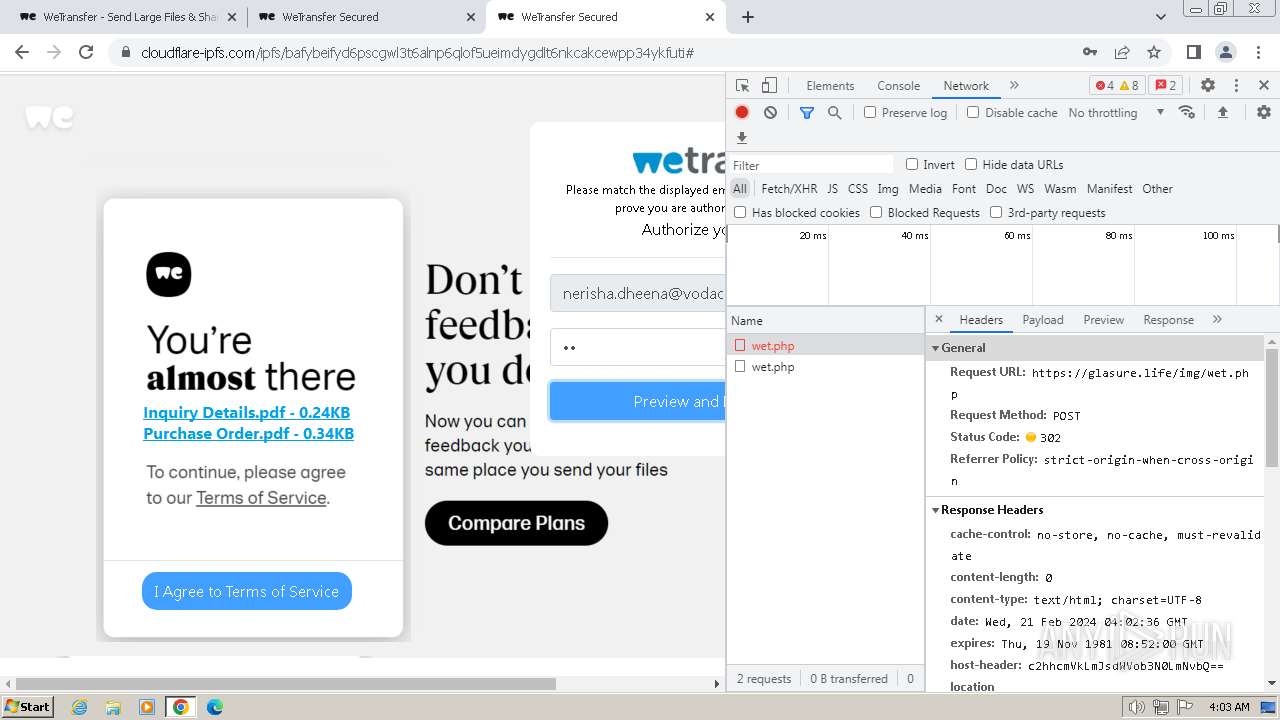Close the DevTools panel

1264,86
